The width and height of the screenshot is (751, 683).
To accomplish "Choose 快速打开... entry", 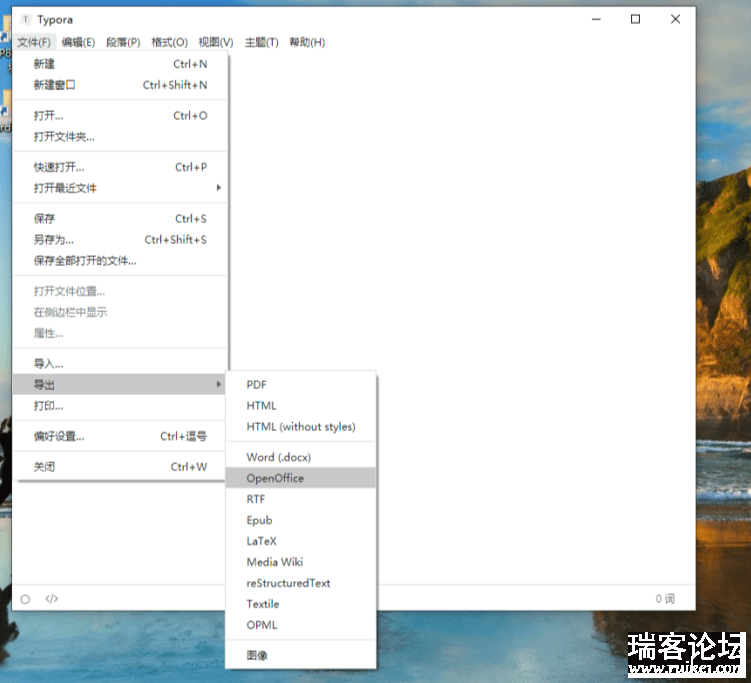I will [x=120, y=167].
